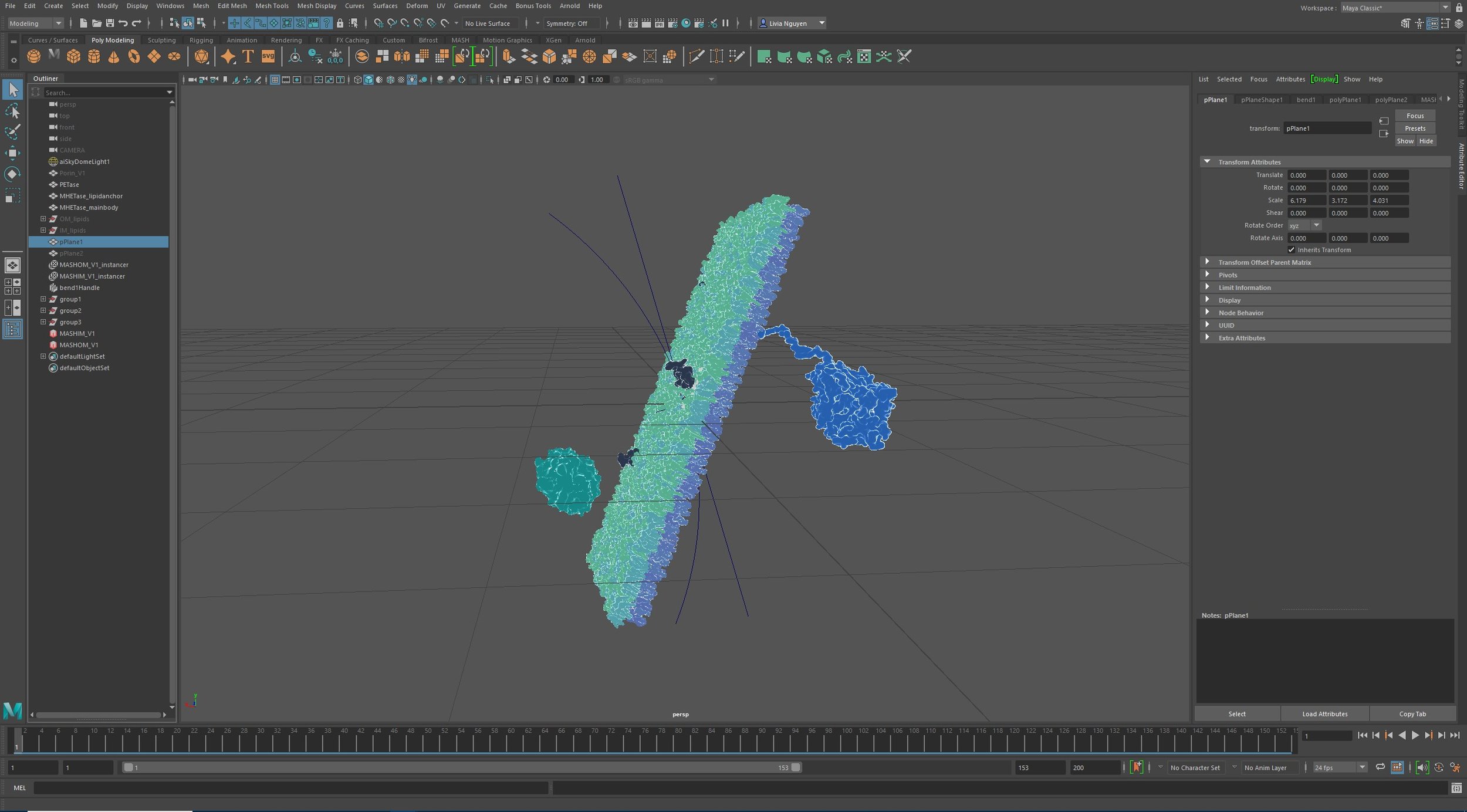Viewport: 1467px width, 812px height.
Task: Open the Mesh Tools menu
Action: tap(272, 6)
